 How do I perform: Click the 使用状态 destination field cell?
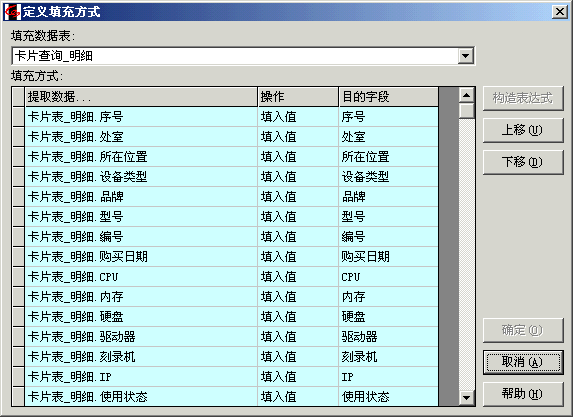[x=389, y=397]
